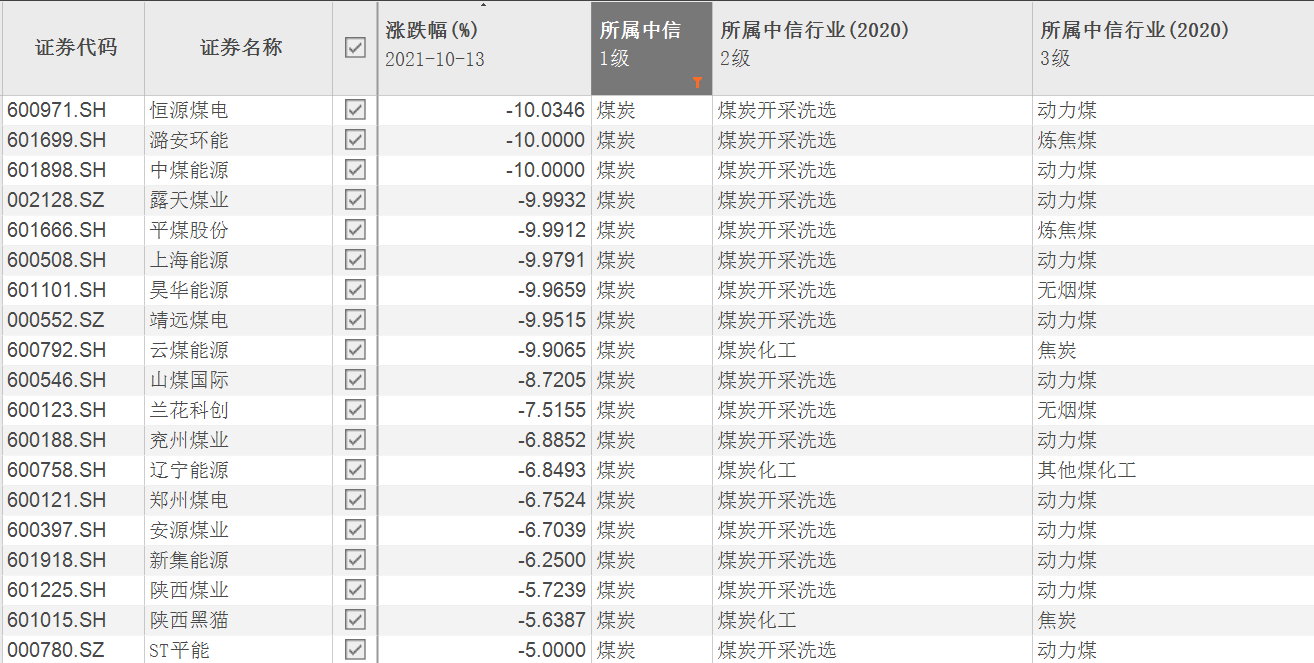Click the value -5.6387
Viewport: 1314px width, 663px height.
[551, 620]
